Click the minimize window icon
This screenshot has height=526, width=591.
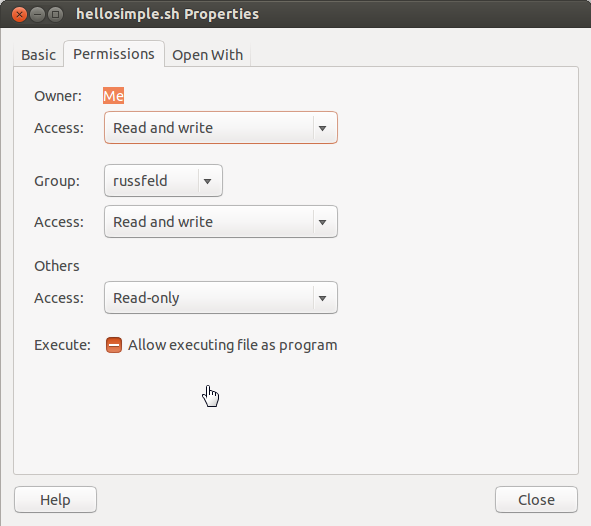pos(37,15)
